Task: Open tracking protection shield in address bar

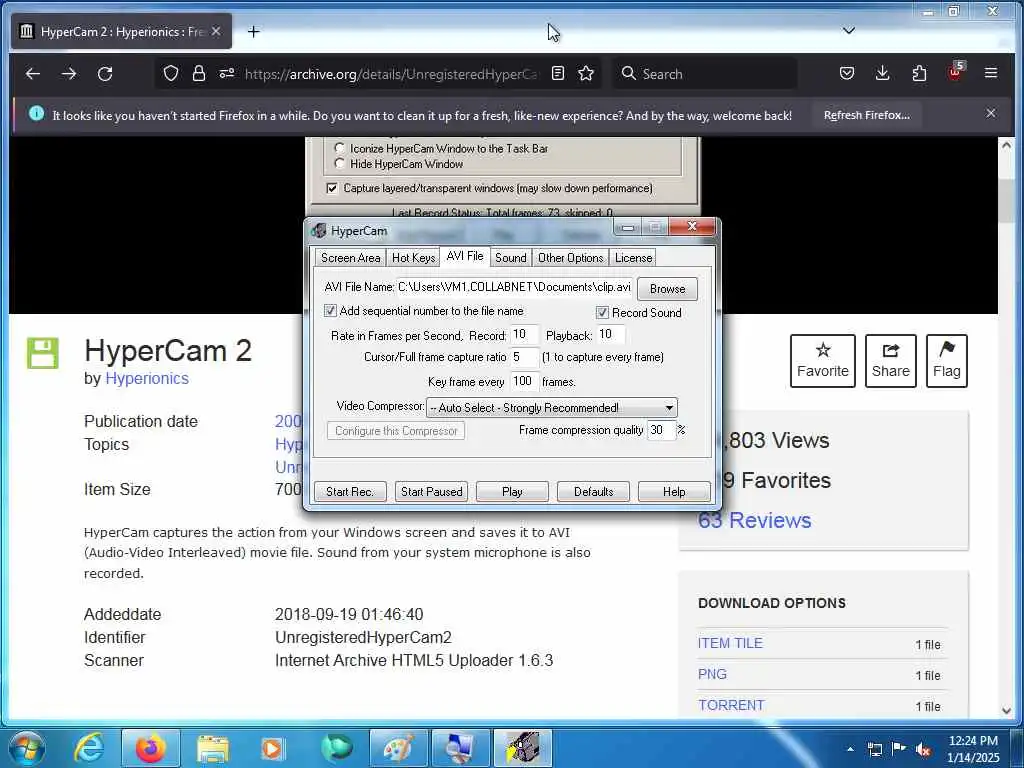Action: 170,74
